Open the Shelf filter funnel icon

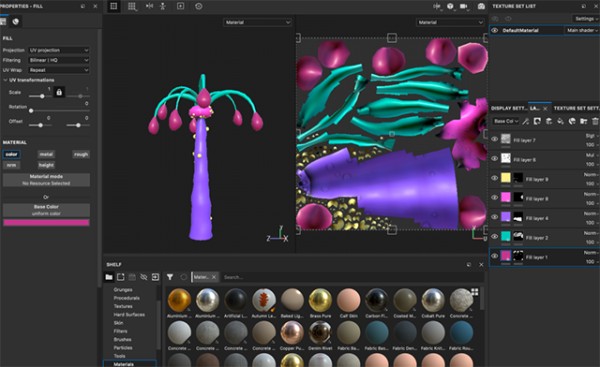[170, 277]
